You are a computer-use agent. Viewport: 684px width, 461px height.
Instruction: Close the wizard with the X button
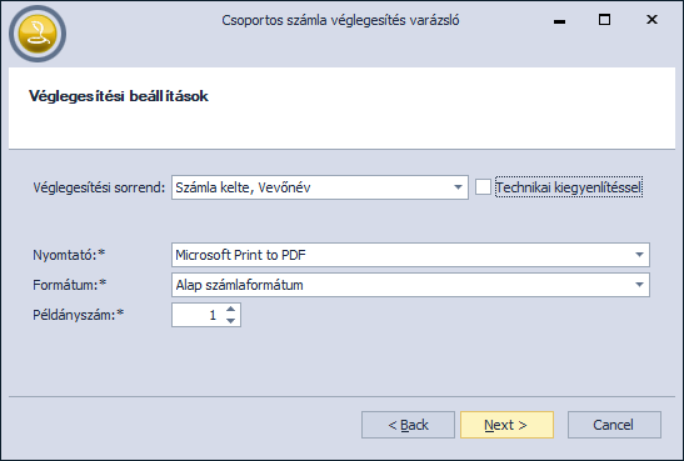[652, 19]
